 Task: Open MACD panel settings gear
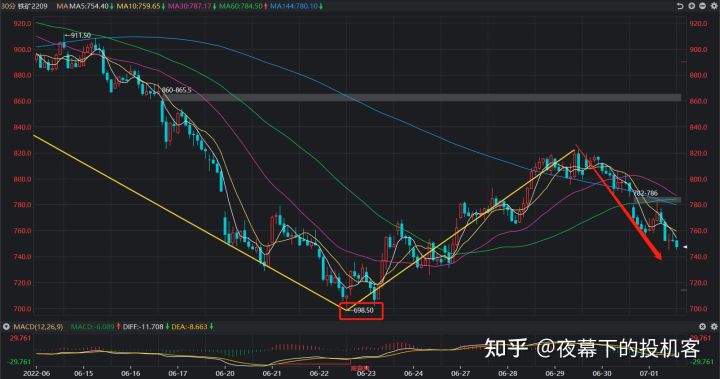(714, 326)
